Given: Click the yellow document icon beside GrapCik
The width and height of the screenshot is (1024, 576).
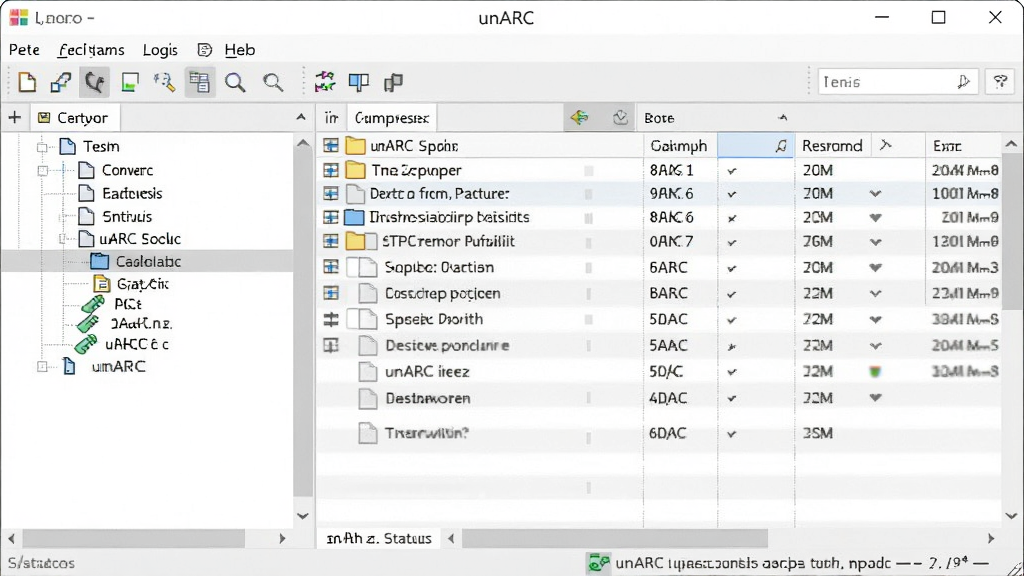Looking at the screenshot, I should [101, 283].
